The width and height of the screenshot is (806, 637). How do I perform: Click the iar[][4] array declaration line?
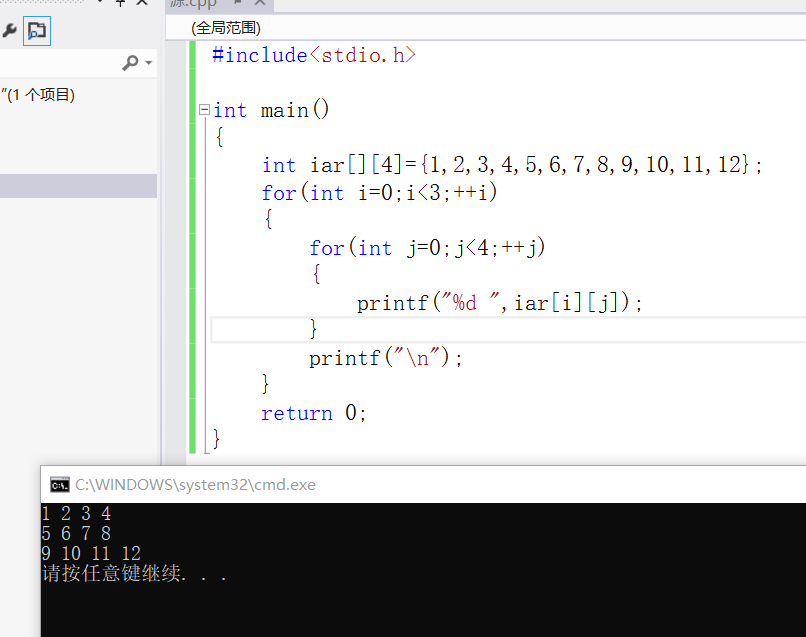point(512,165)
